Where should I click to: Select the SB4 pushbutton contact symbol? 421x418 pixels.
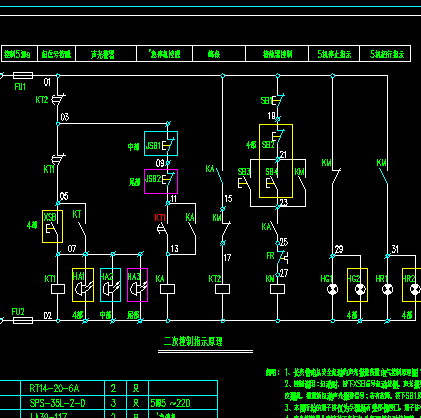point(272,183)
